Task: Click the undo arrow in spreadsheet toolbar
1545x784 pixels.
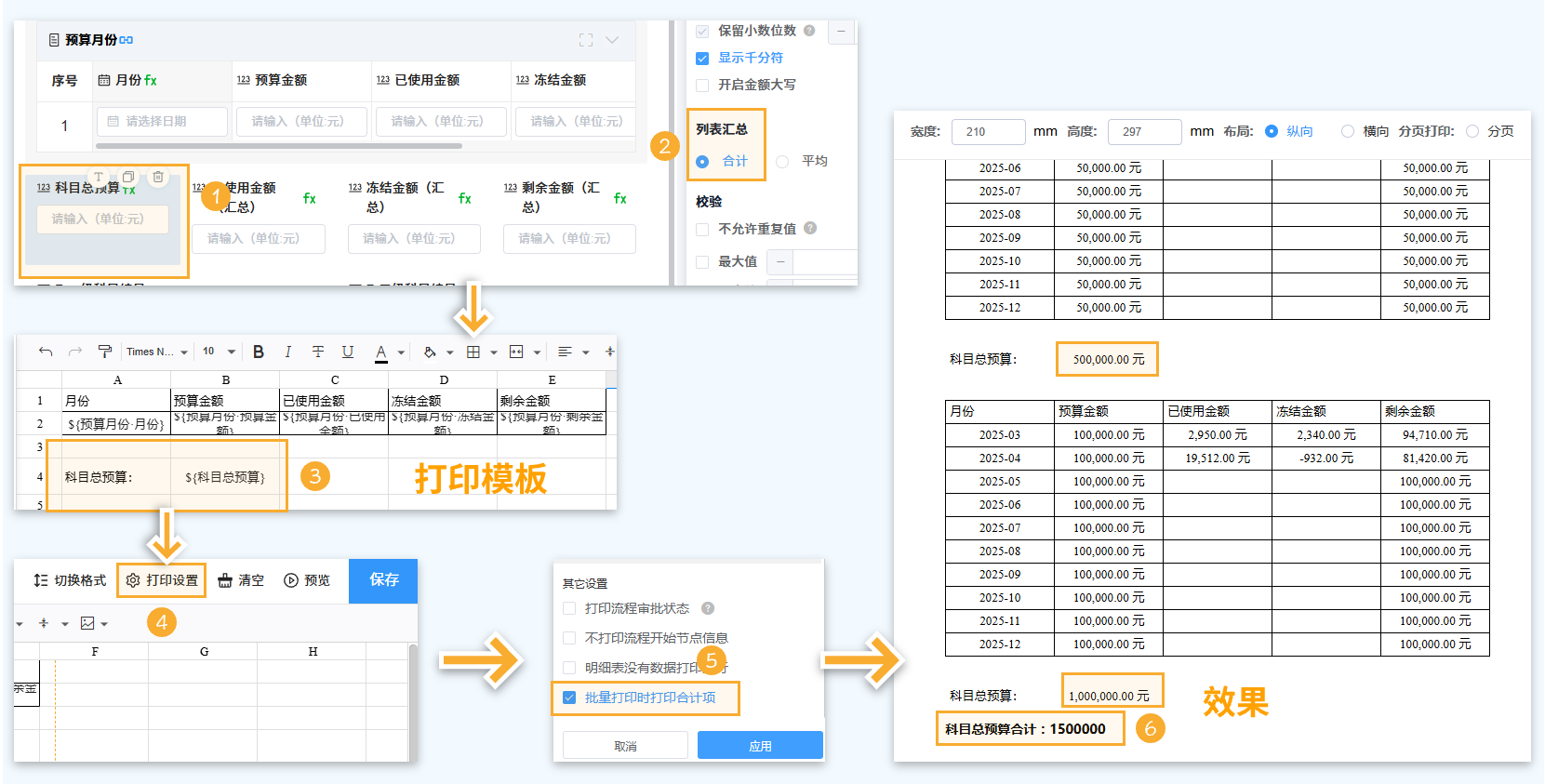Action: click(46, 352)
